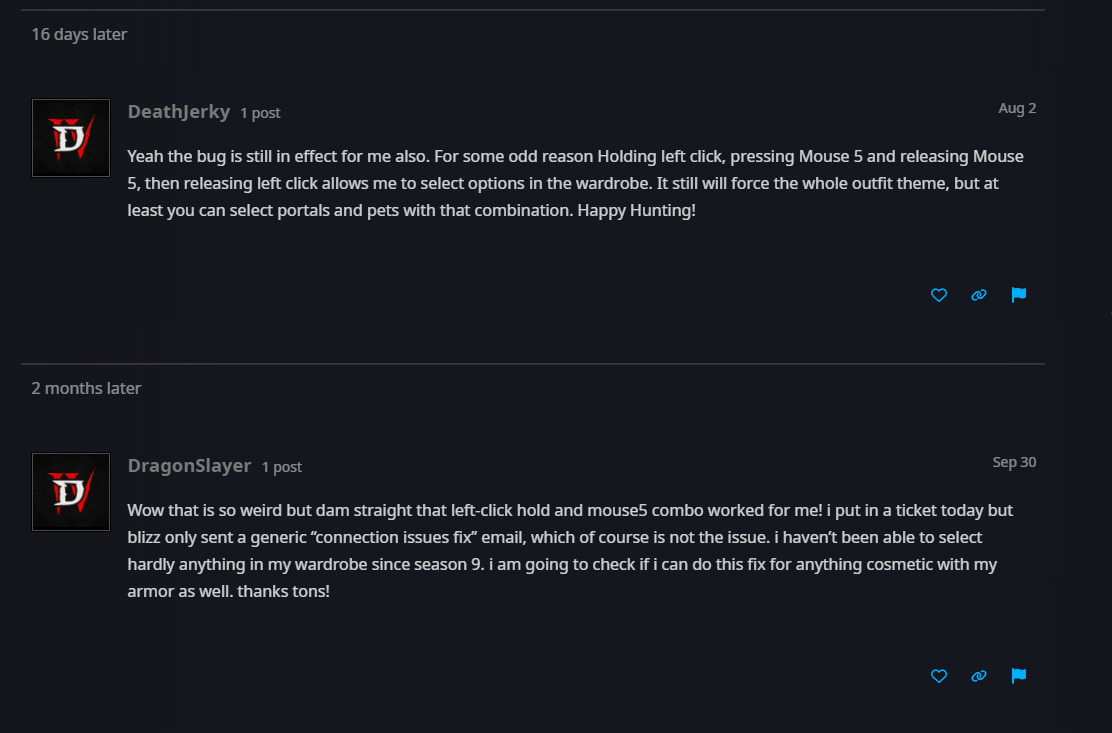Screen dimensions: 1112x733
Task: Click the "Happy Hunting!" text in DeathJerky's post
Action: pyautogui.click(x=636, y=211)
